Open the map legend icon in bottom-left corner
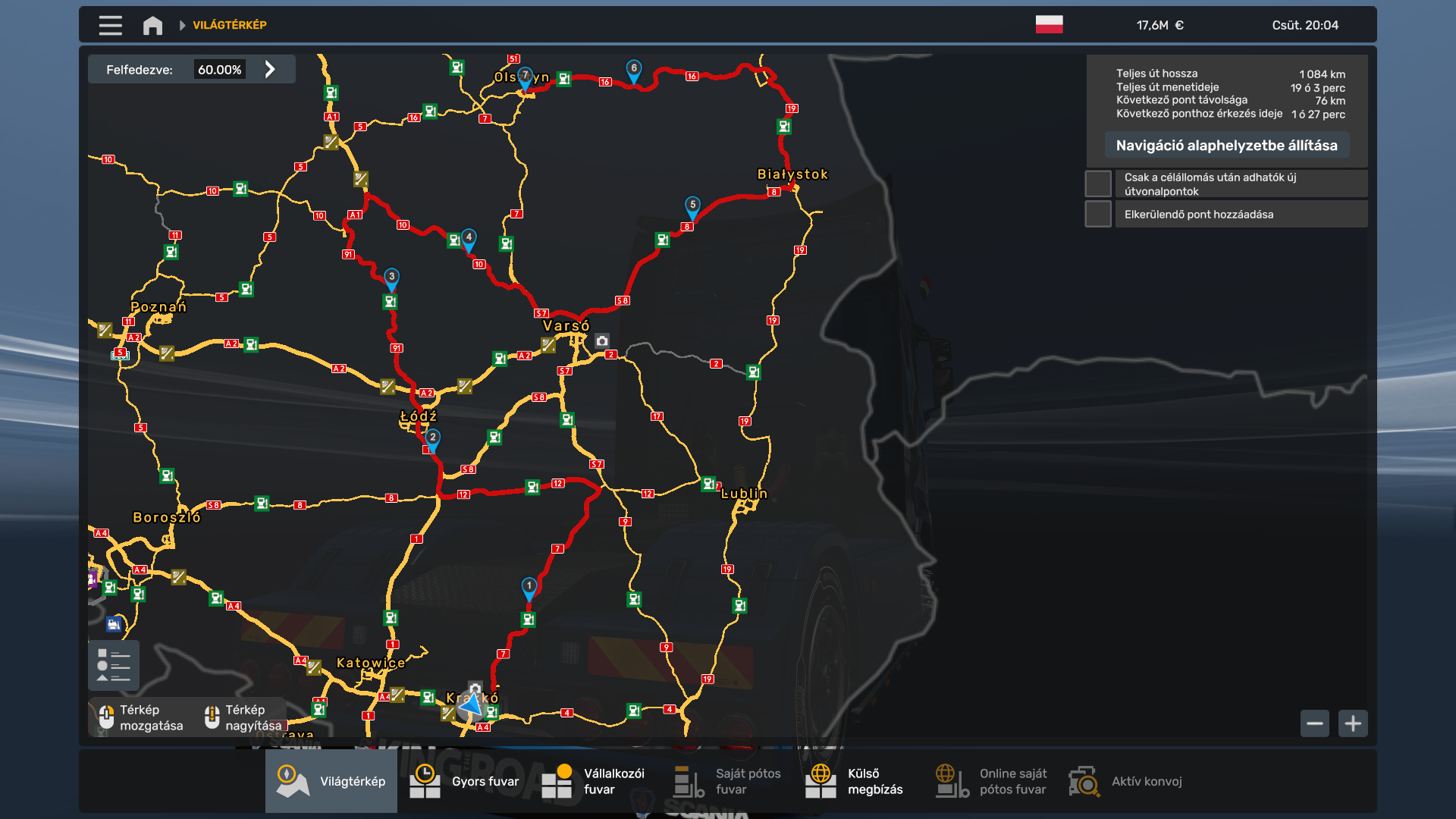The image size is (1456, 819). [x=115, y=665]
